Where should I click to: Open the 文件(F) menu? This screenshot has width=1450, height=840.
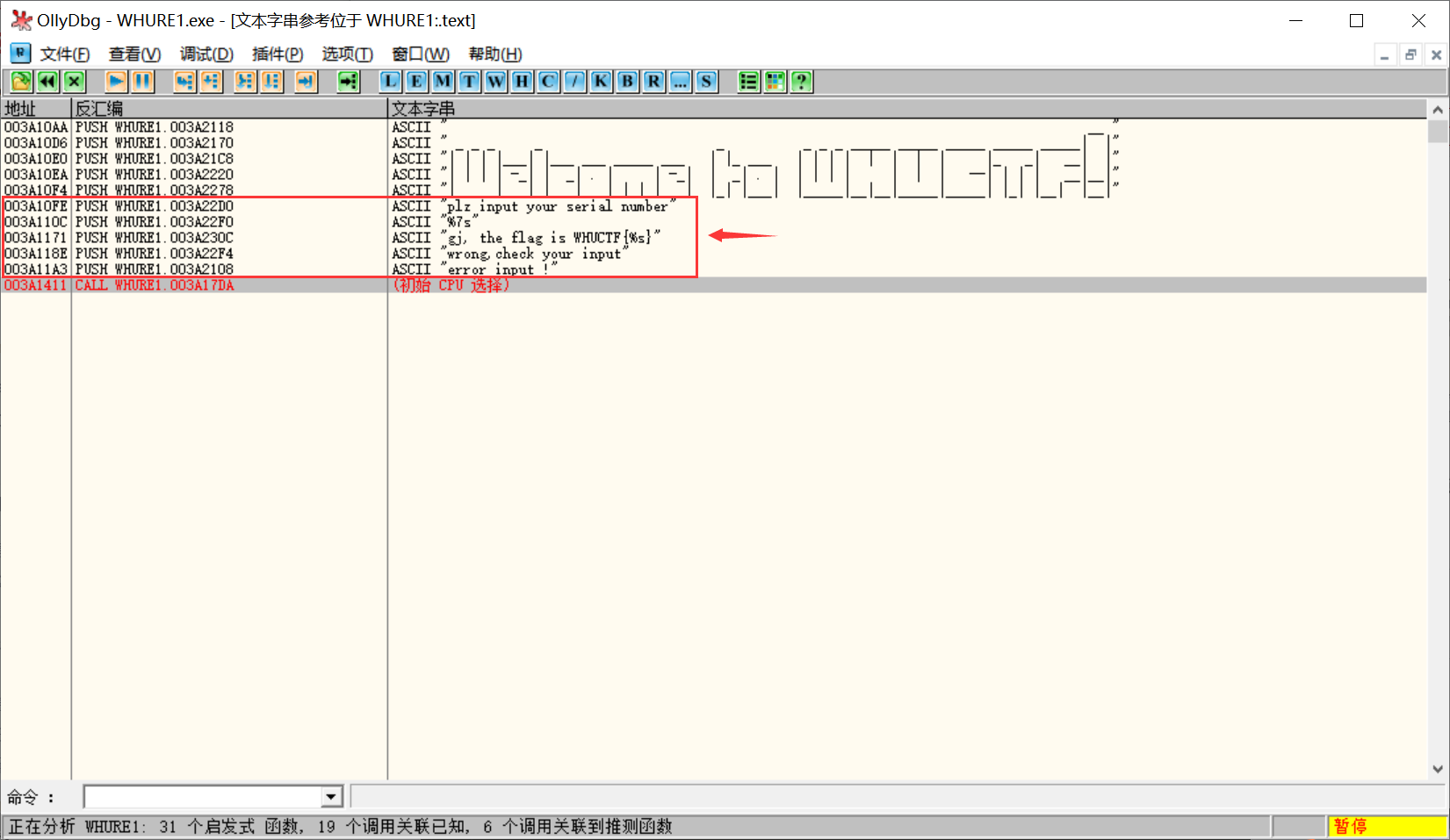(65, 54)
